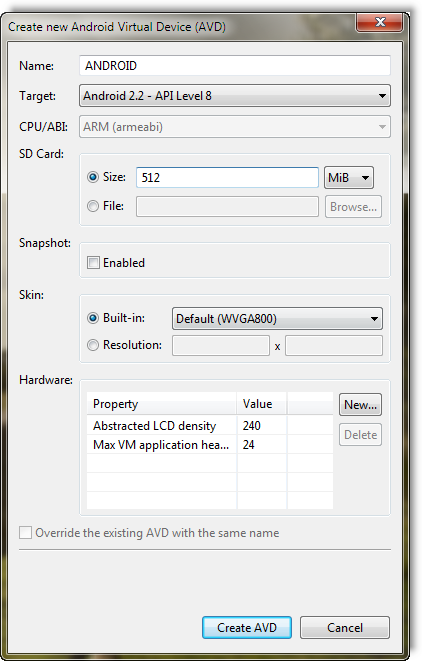The width and height of the screenshot is (422, 661).
Task: Click the Value column header
Action: (x=262, y=404)
